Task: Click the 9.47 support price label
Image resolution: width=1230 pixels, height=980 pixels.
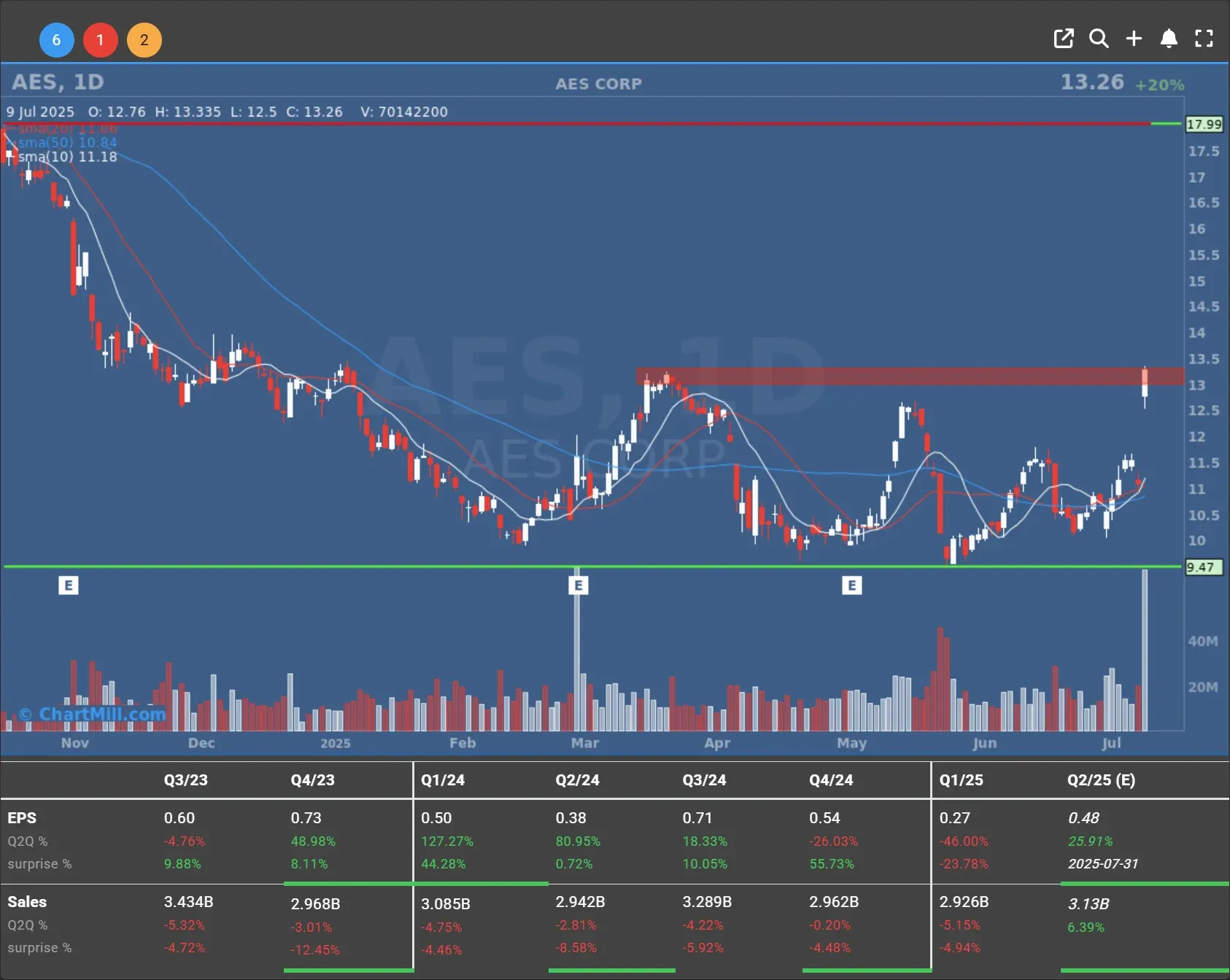Action: (1204, 567)
